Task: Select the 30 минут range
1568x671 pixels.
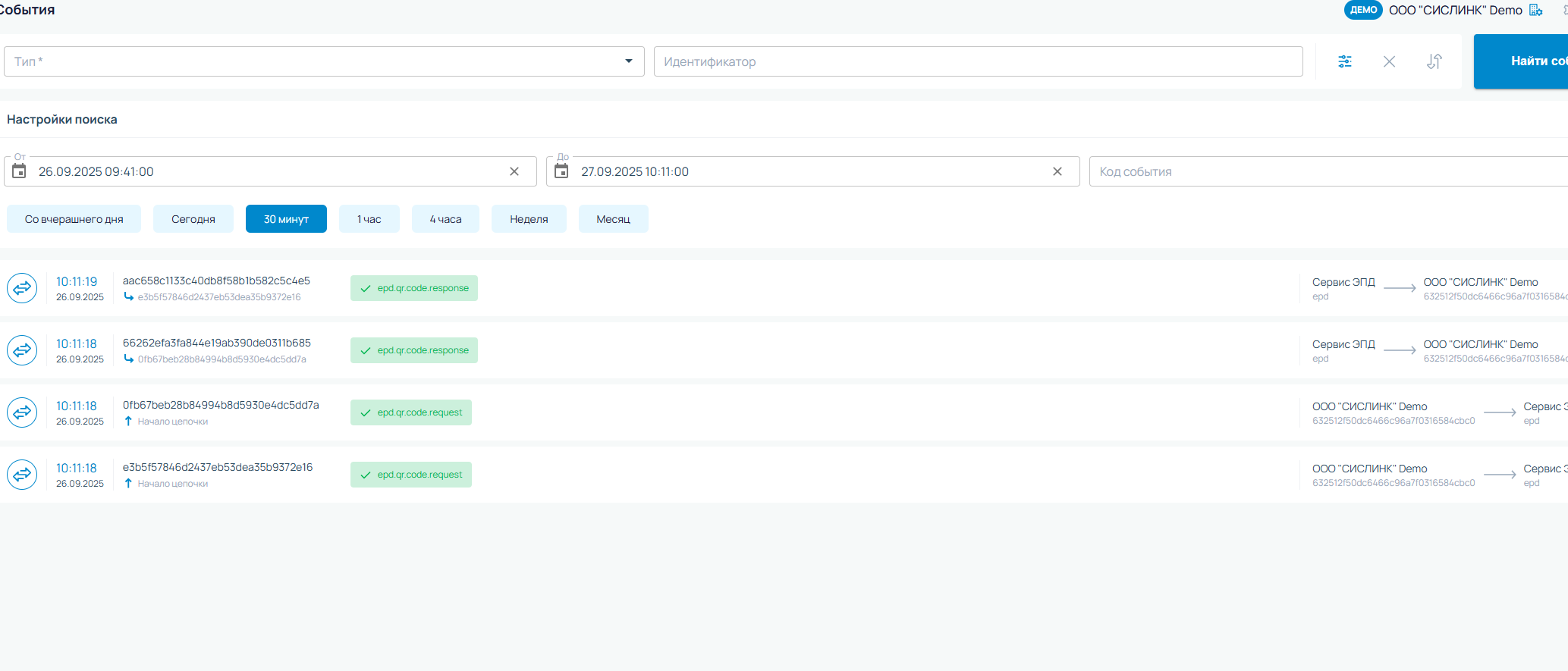Action: point(286,219)
